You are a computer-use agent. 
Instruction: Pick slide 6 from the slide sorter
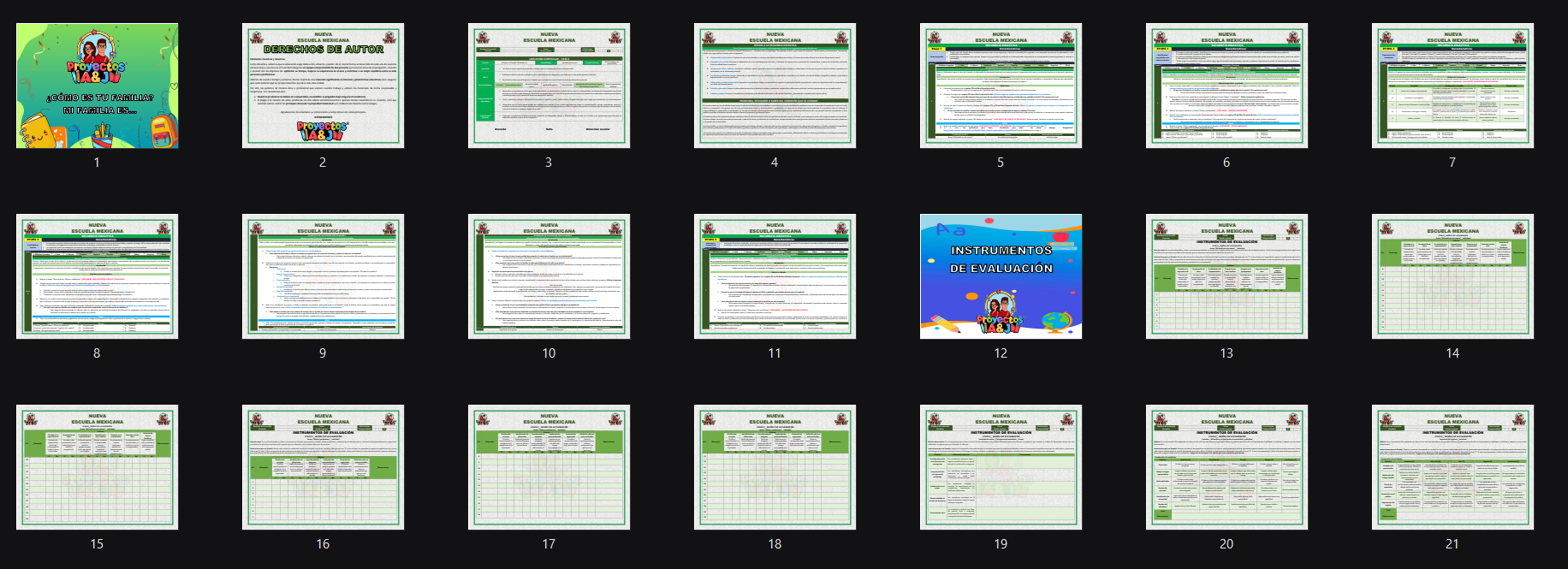click(1226, 86)
